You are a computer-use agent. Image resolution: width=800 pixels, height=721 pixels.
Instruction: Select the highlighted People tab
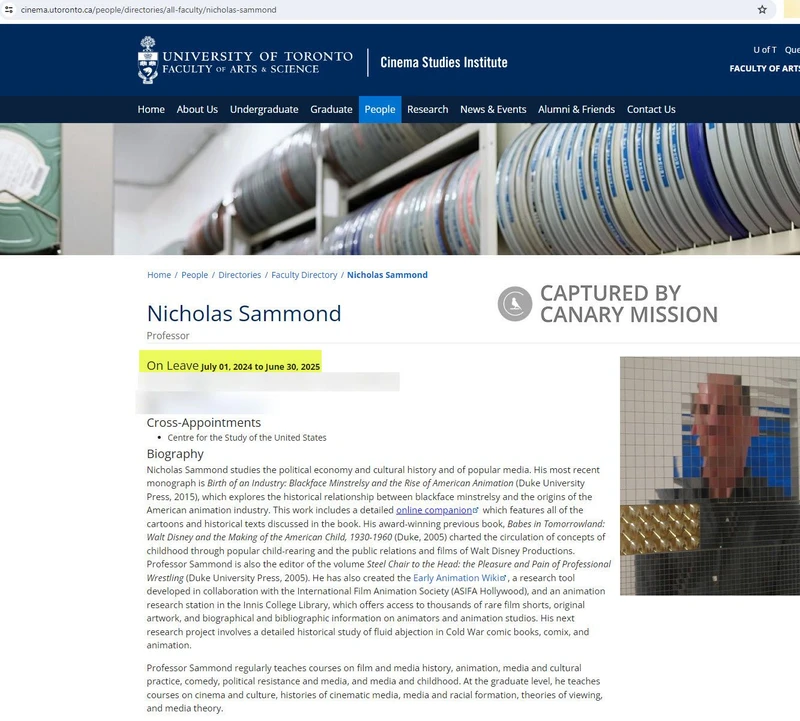(380, 109)
